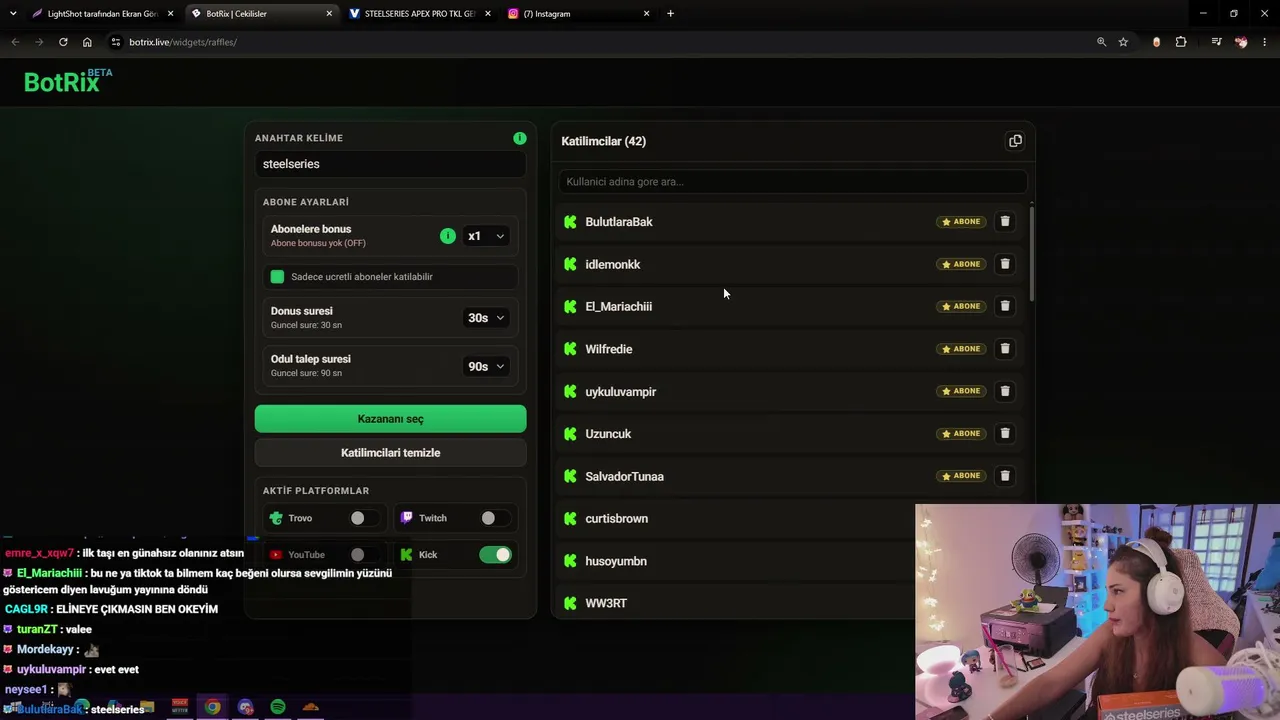This screenshot has height=720, width=1280.
Task: Click the info icon beside Anahtar Kelime
Action: click(x=520, y=138)
